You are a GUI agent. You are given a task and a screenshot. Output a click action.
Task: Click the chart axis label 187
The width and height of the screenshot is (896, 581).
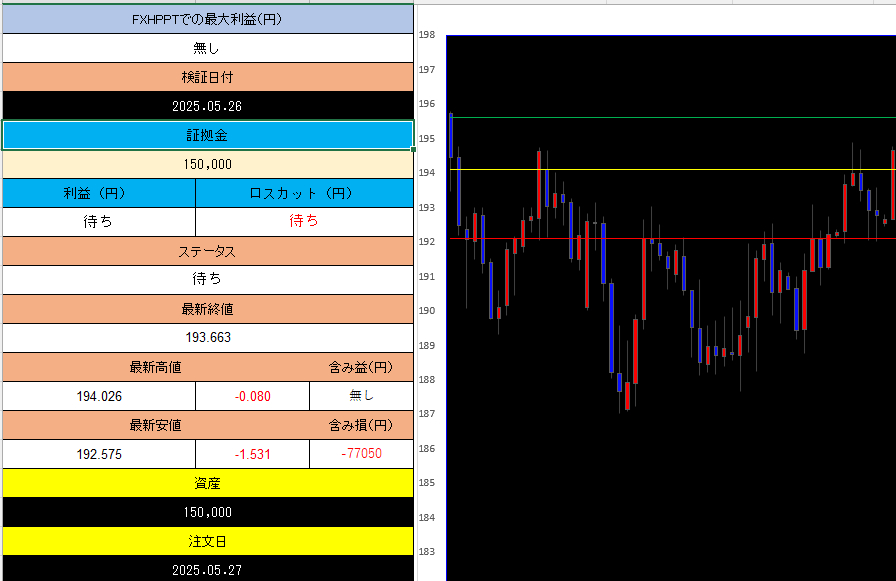coord(427,414)
